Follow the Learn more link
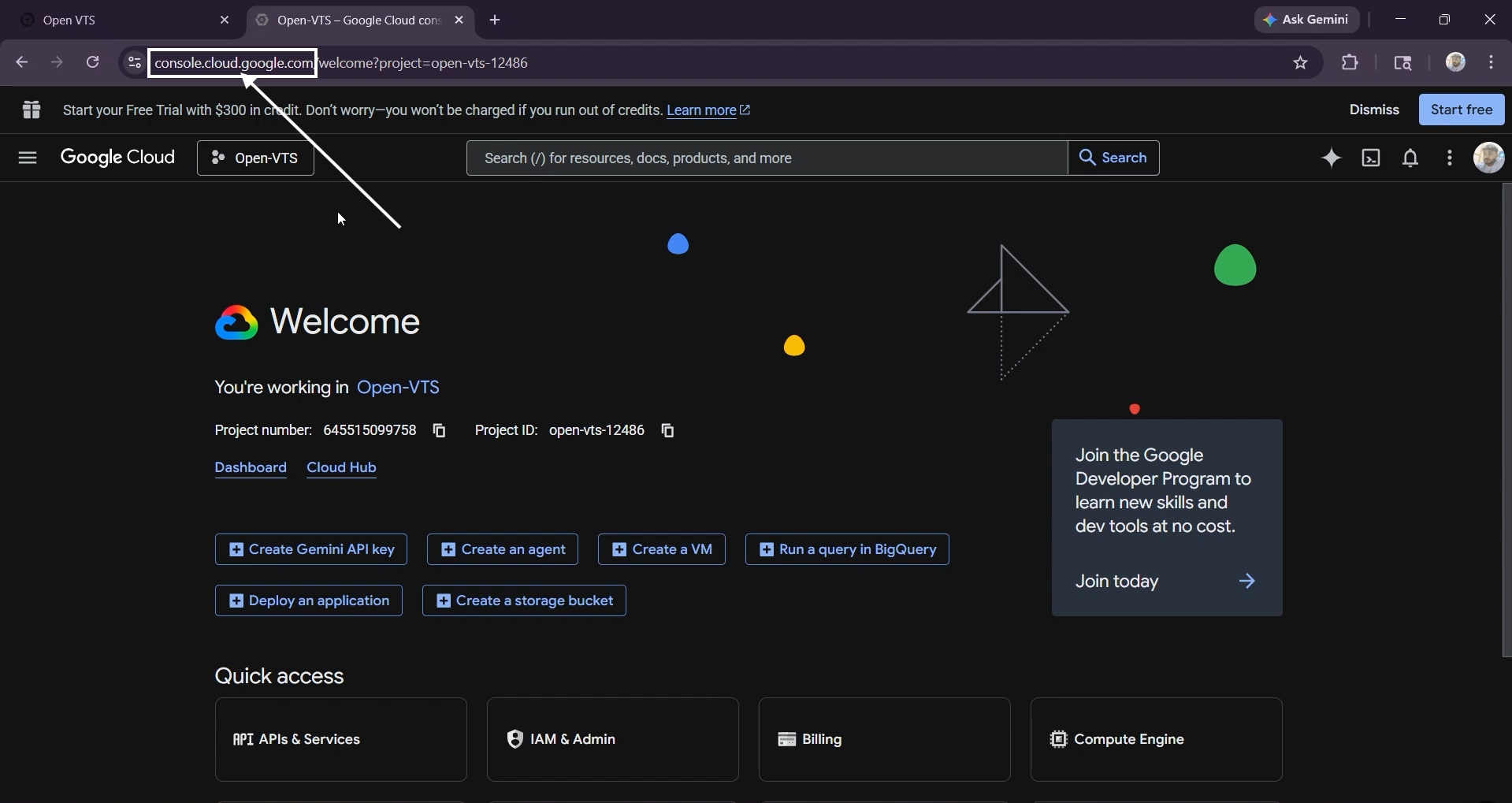Viewport: 1512px width, 803px height. [708, 110]
